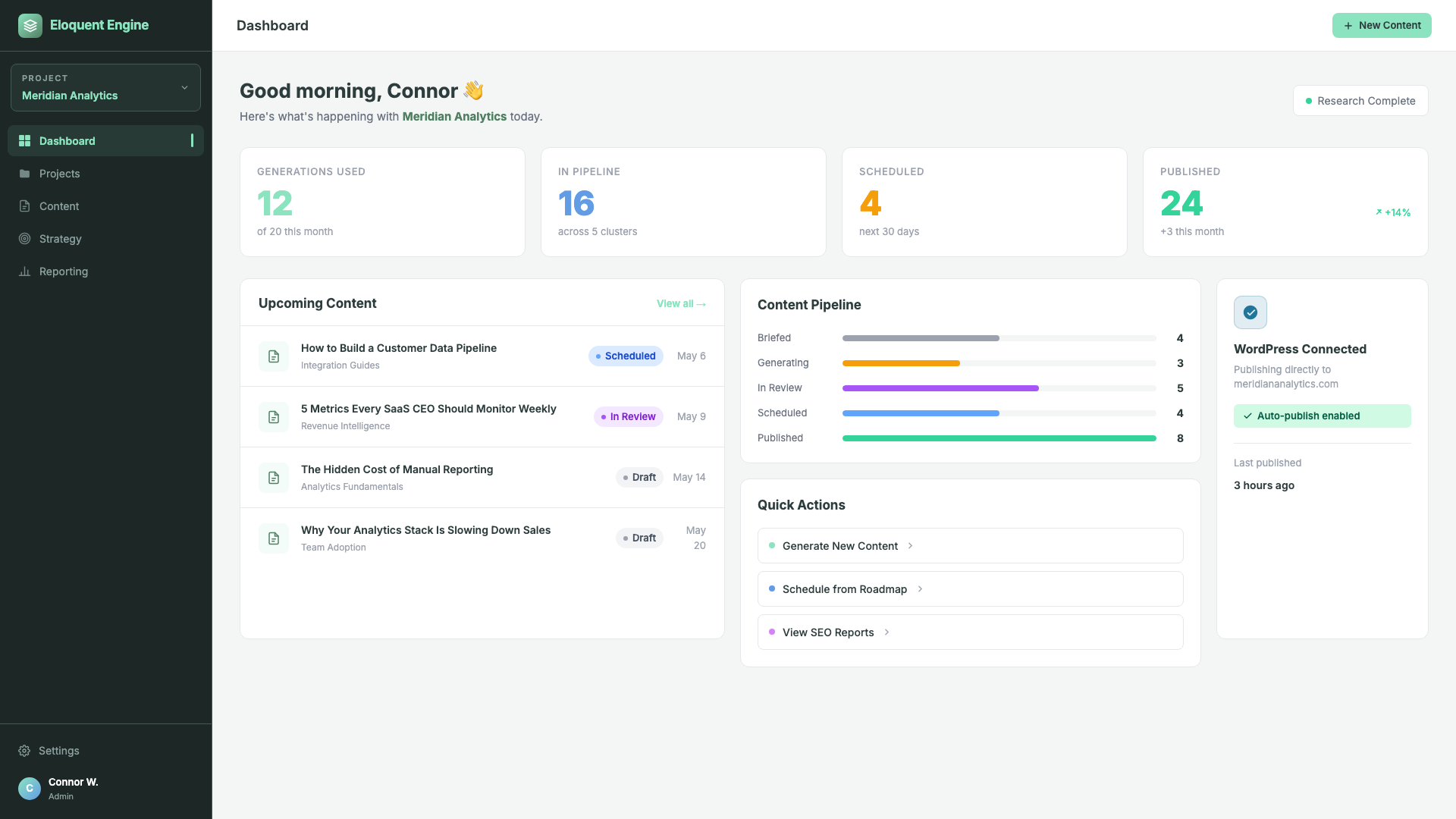Image resolution: width=1456 pixels, height=819 pixels.
Task: Click the In Review purple progress bar
Action: pos(940,388)
